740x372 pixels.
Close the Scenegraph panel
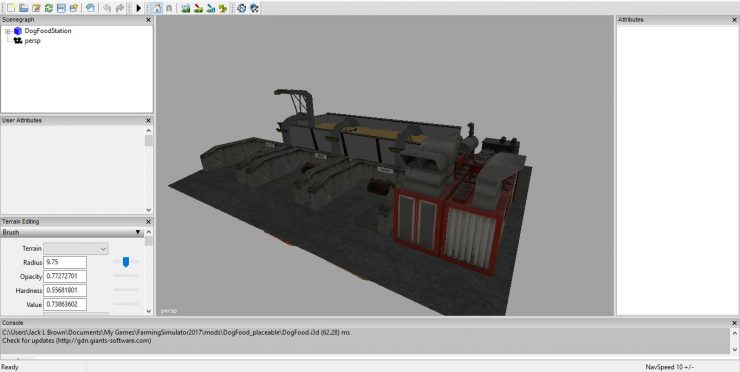click(148, 20)
